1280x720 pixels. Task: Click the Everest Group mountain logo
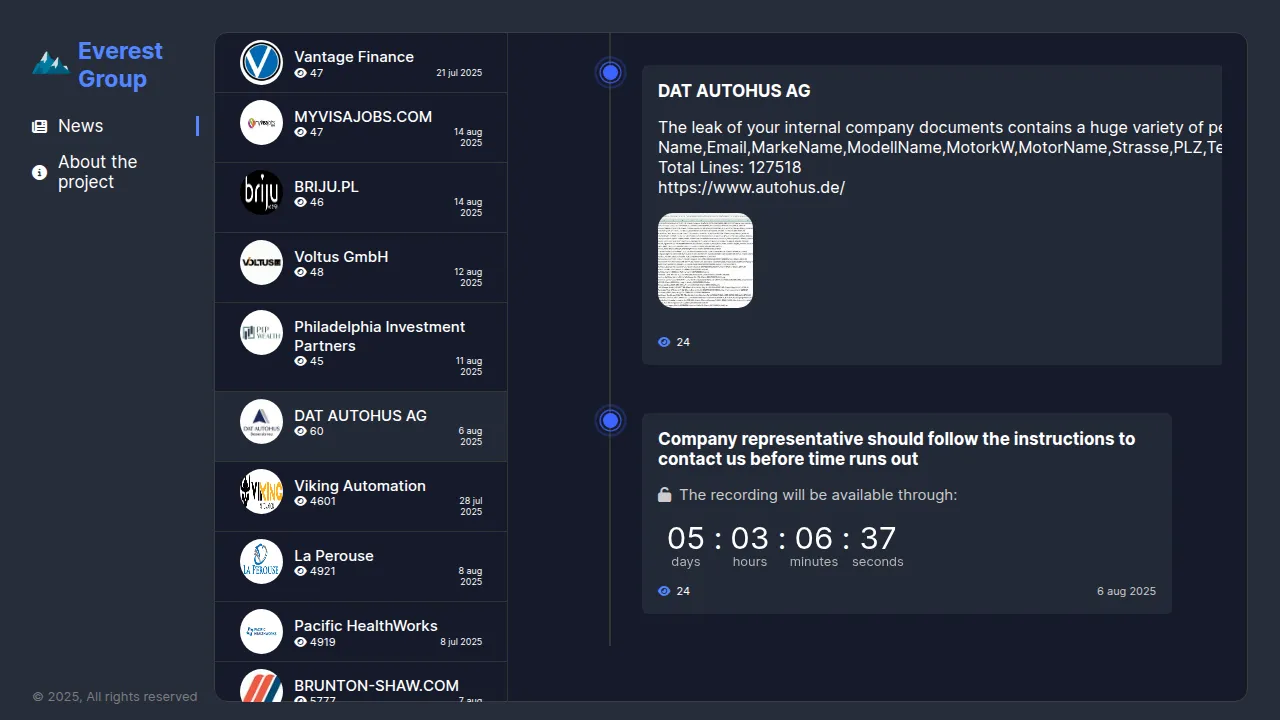click(x=50, y=64)
